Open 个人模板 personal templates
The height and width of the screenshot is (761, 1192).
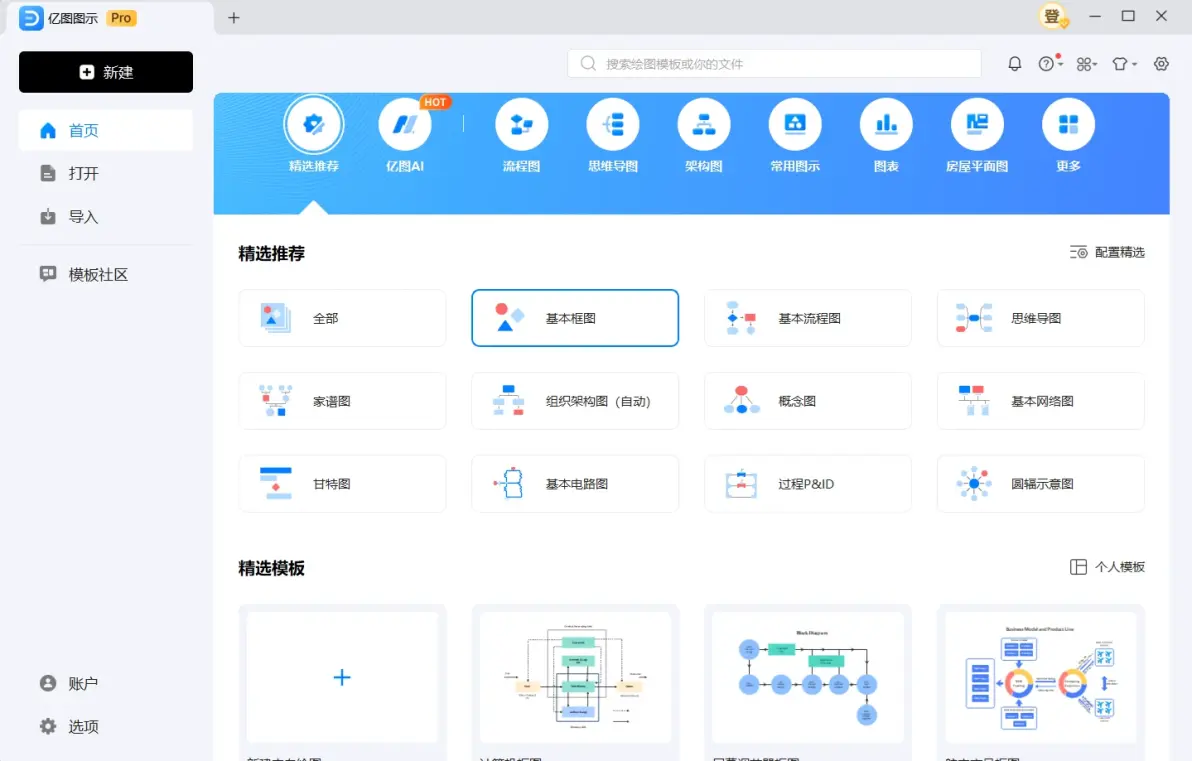point(1107,567)
